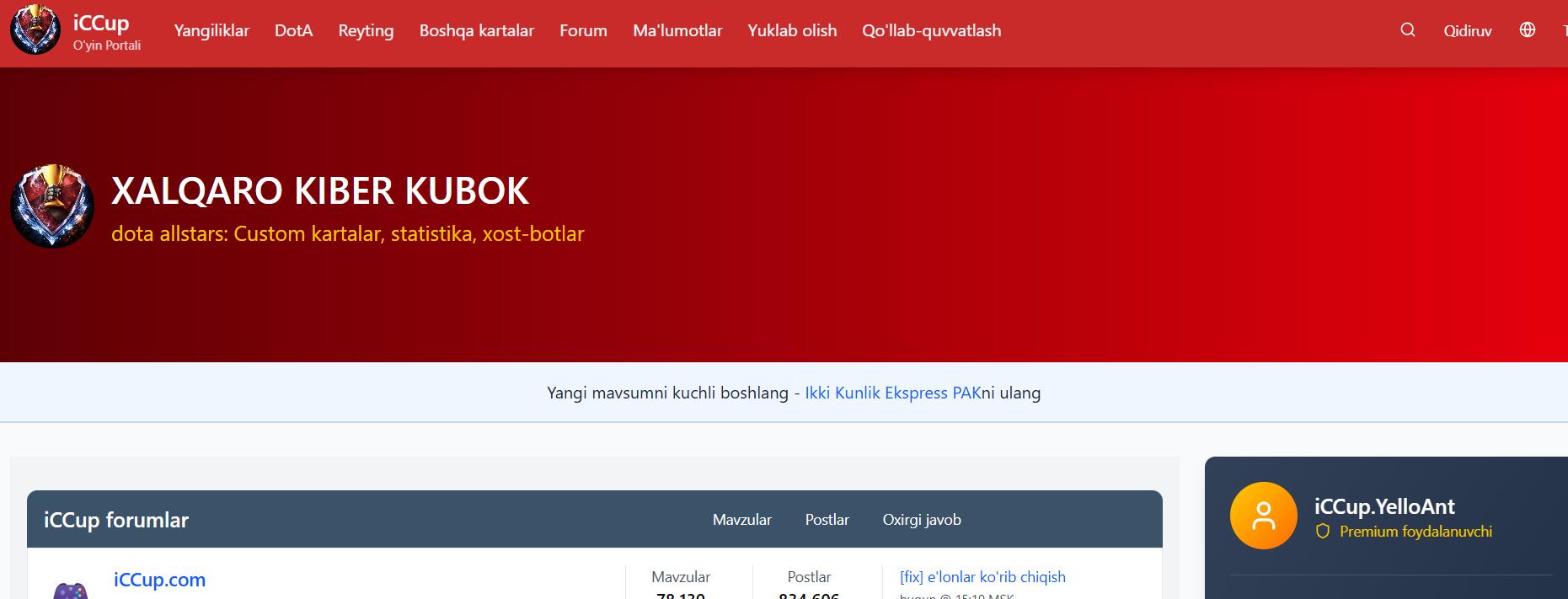Click the Oxirgi javob column header
Viewport: 1568px width, 599px height.
[922, 520]
